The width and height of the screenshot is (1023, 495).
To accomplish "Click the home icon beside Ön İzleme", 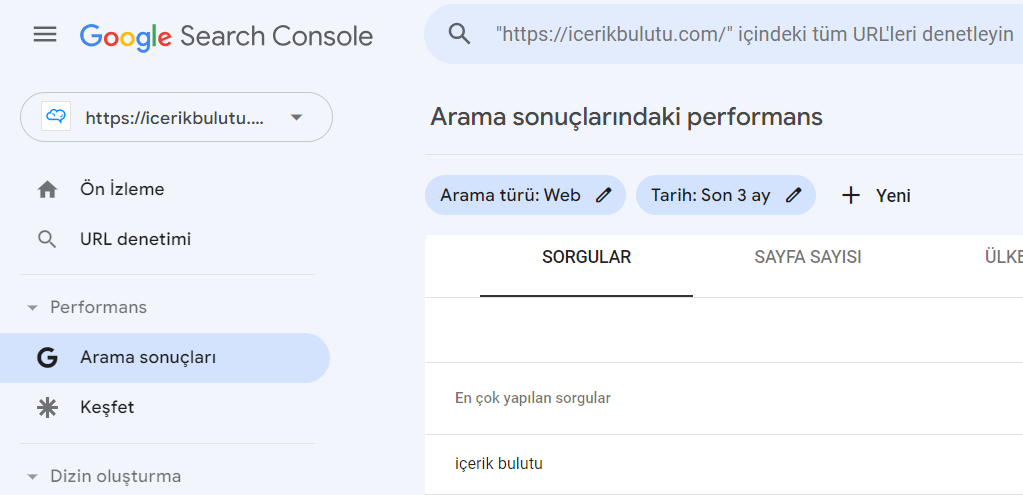I will tap(47, 190).
